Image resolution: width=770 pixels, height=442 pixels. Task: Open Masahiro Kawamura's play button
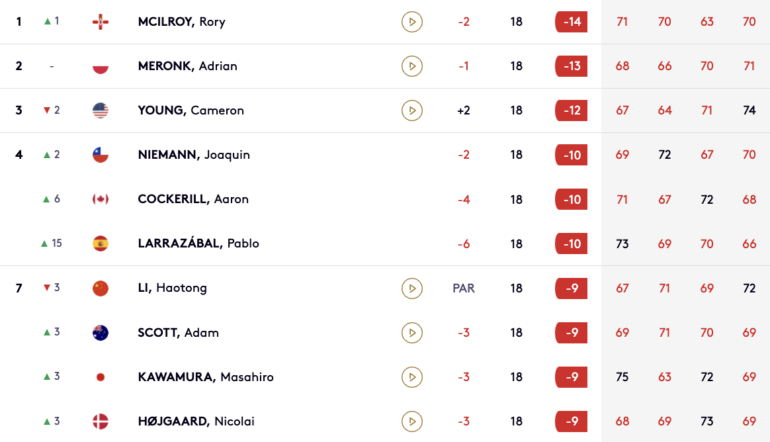(x=412, y=377)
